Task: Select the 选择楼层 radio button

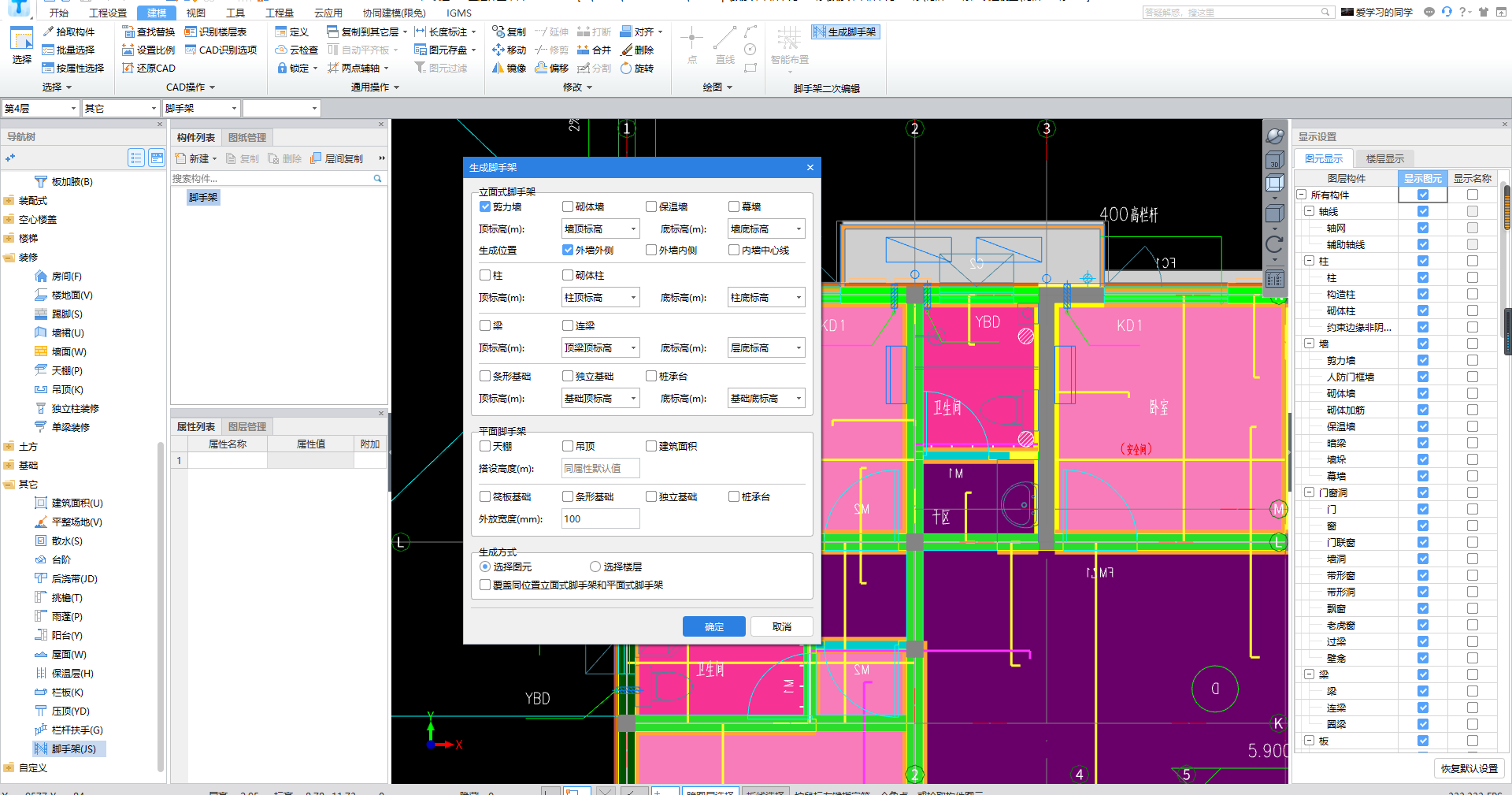Action: pos(595,567)
